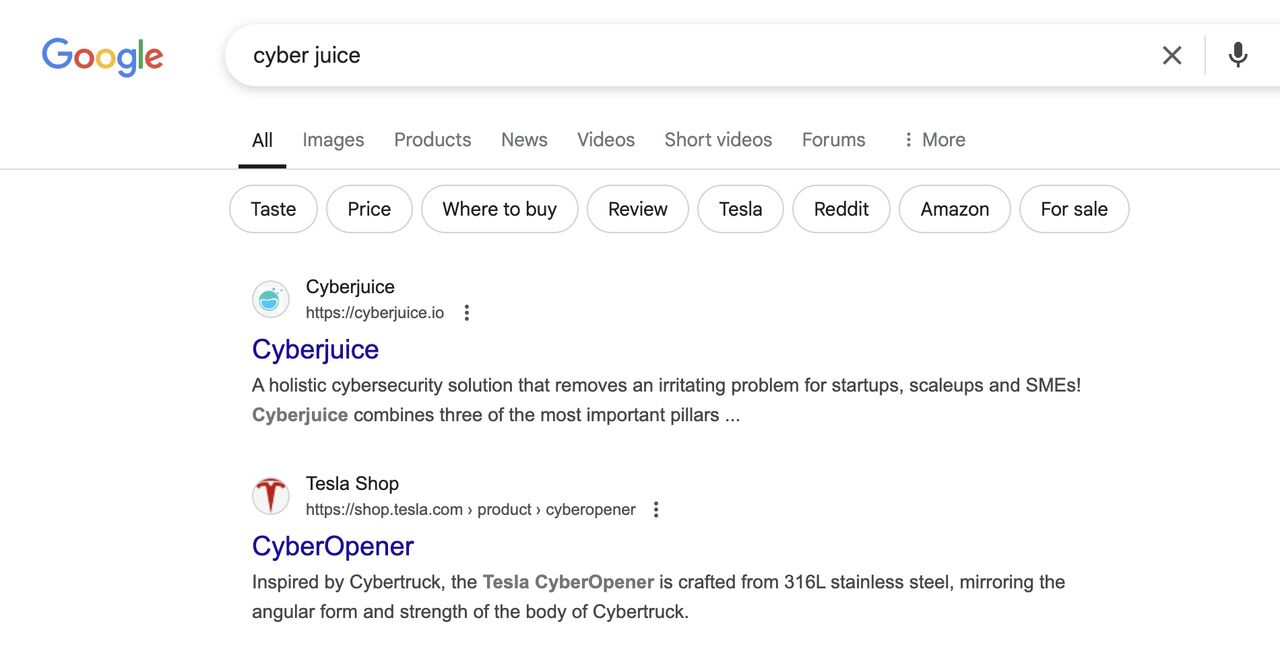Apply the Reddit filter chip
1280x647 pixels.
(x=841, y=209)
